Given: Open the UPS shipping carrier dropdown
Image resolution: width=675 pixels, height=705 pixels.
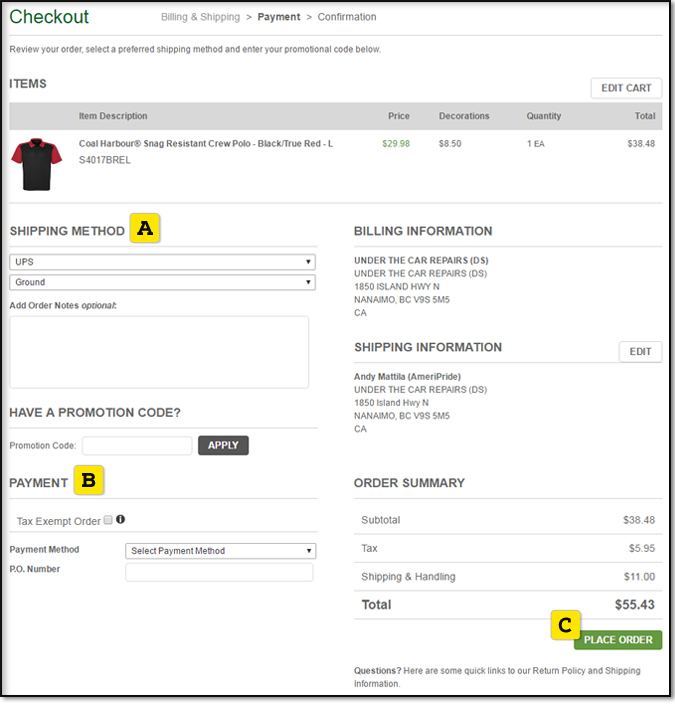Looking at the screenshot, I should click(x=162, y=262).
